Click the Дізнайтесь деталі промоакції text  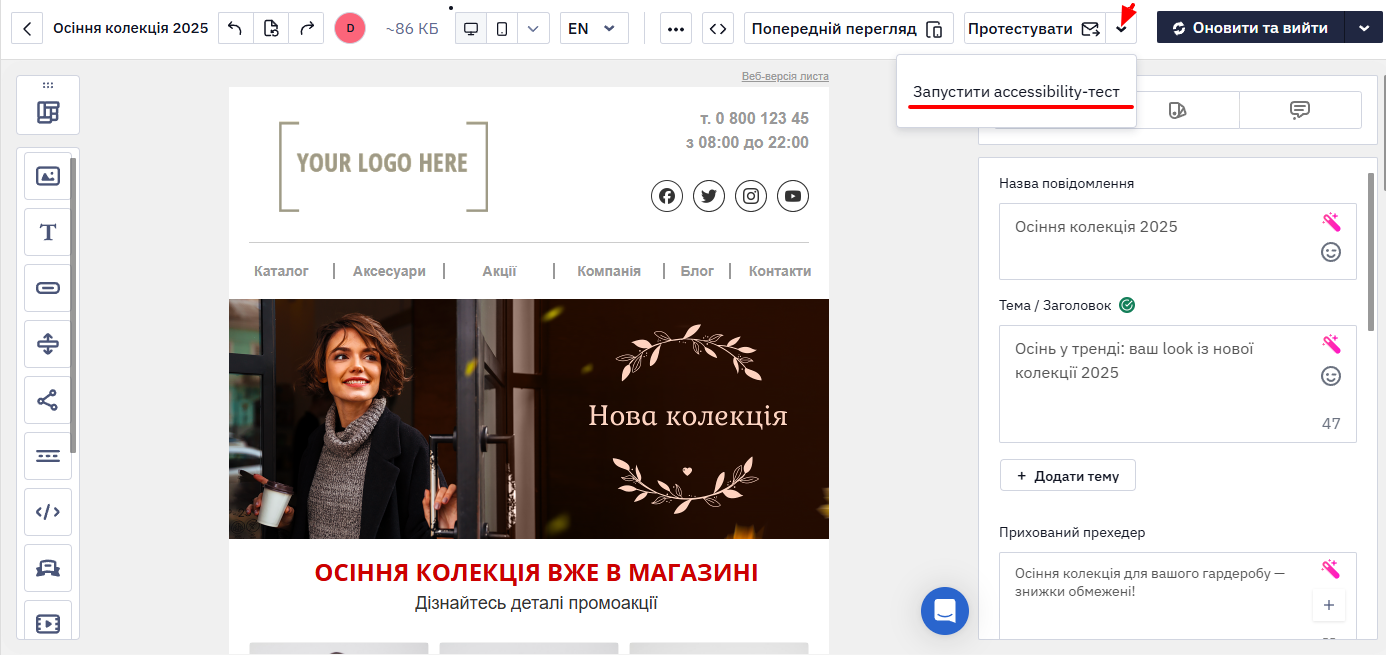pyautogui.click(x=536, y=603)
